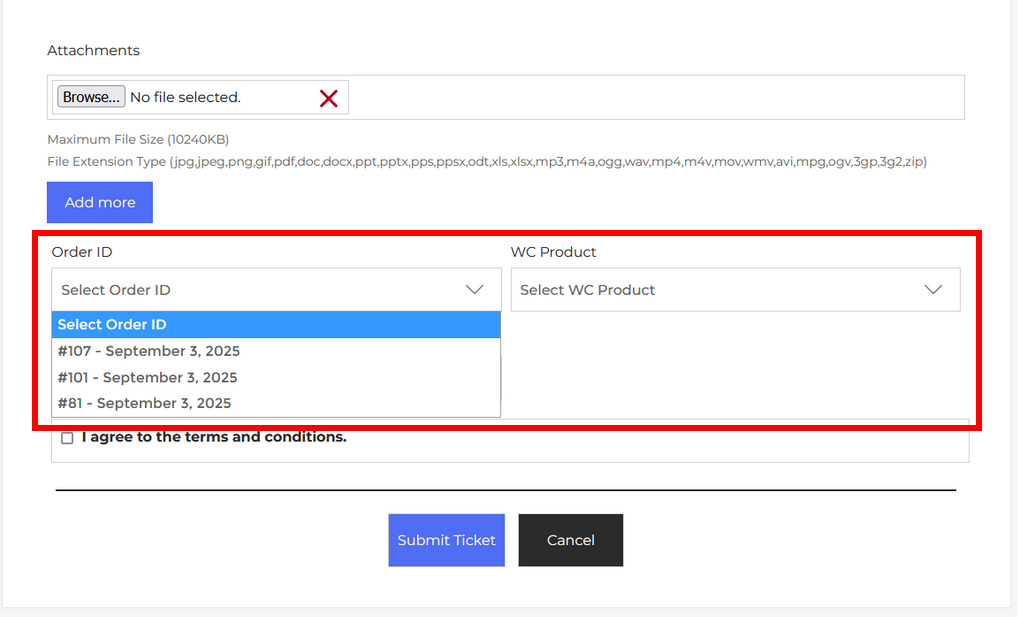Click the red X remove attachment icon

328,98
